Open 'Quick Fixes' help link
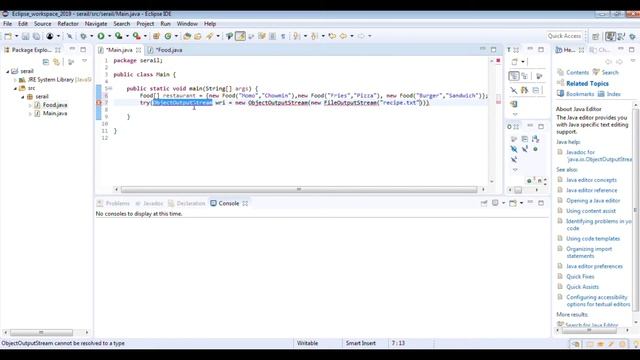The width and height of the screenshot is (640, 360). point(580,277)
